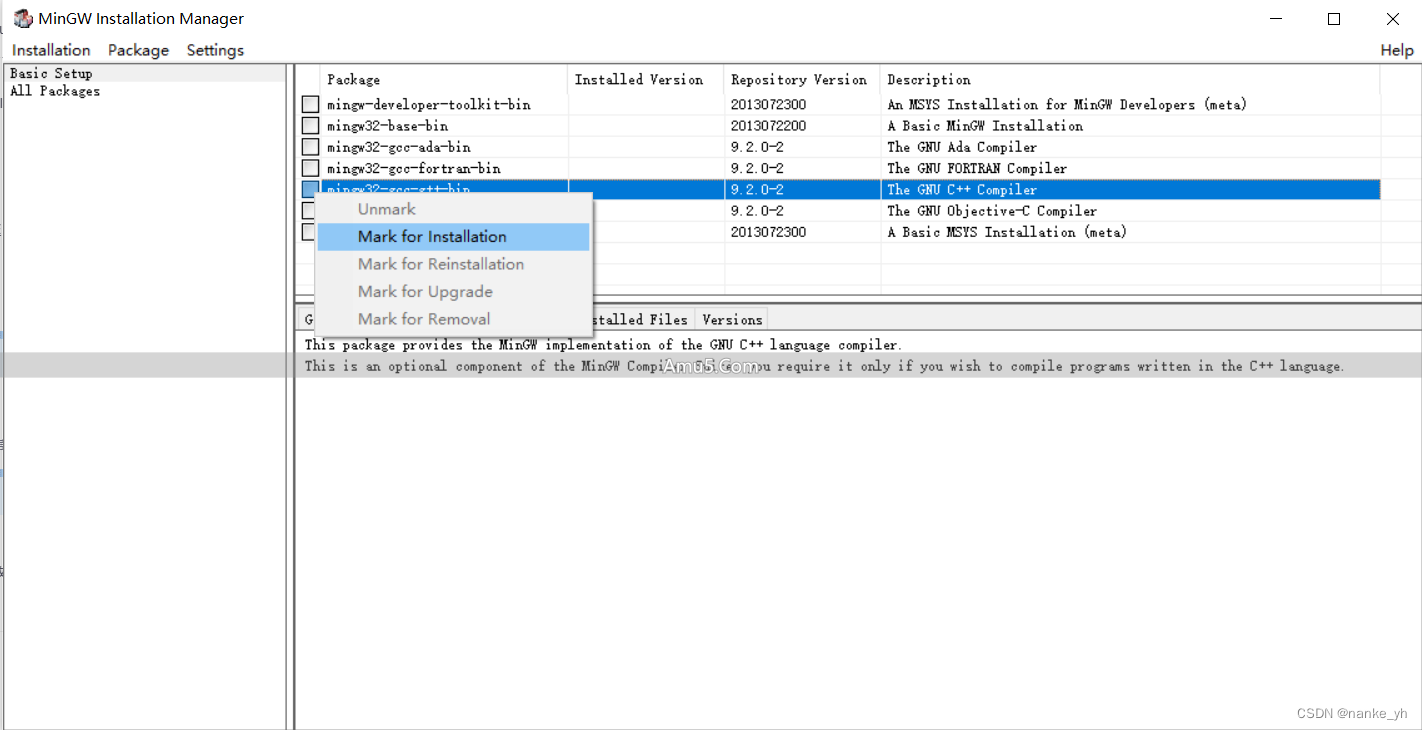The width and height of the screenshot is (1422, 730).
Task: Open the Package menu
Action: point(138,50)
